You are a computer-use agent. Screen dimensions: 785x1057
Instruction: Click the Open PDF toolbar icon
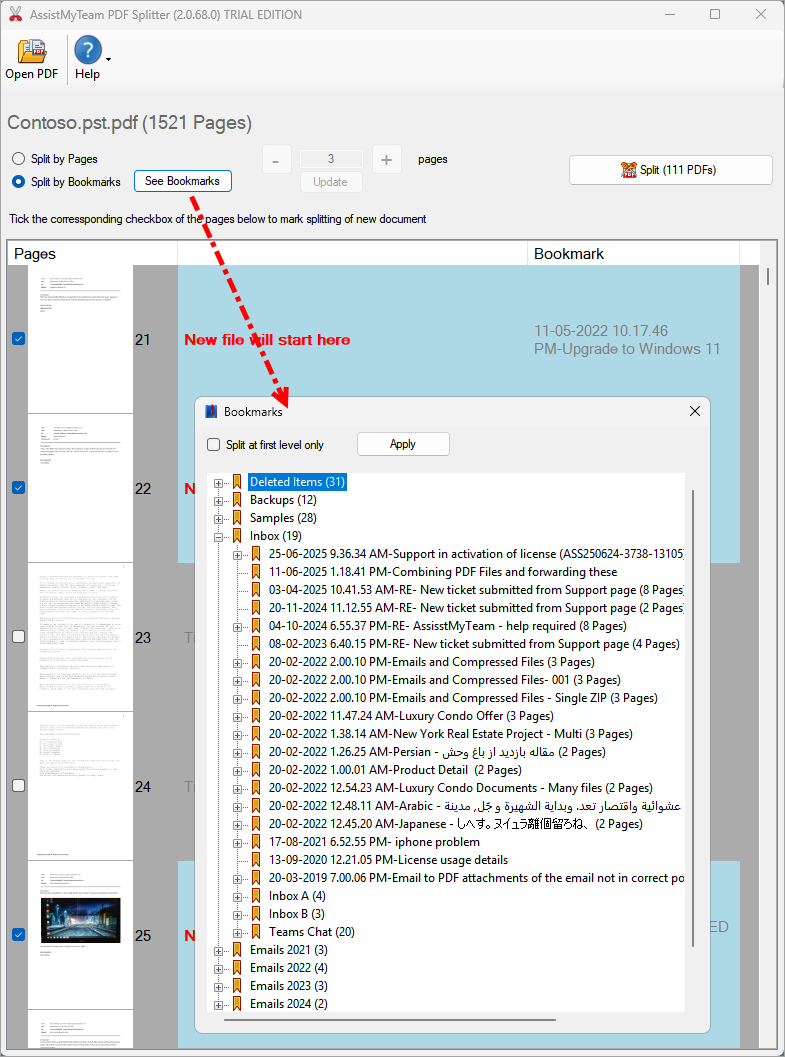[32, 51]
